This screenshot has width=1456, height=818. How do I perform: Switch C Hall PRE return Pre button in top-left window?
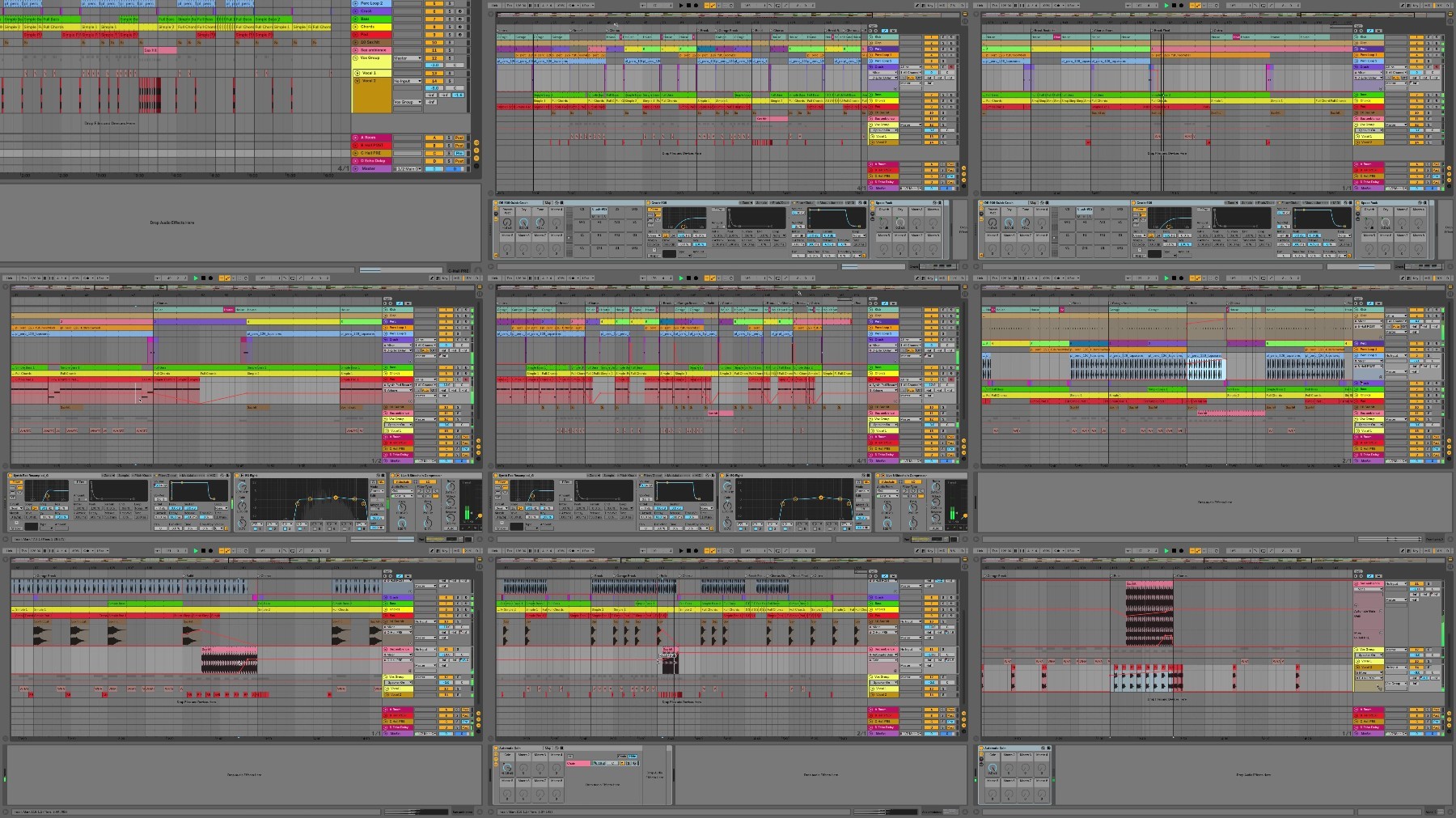point(459,153)
